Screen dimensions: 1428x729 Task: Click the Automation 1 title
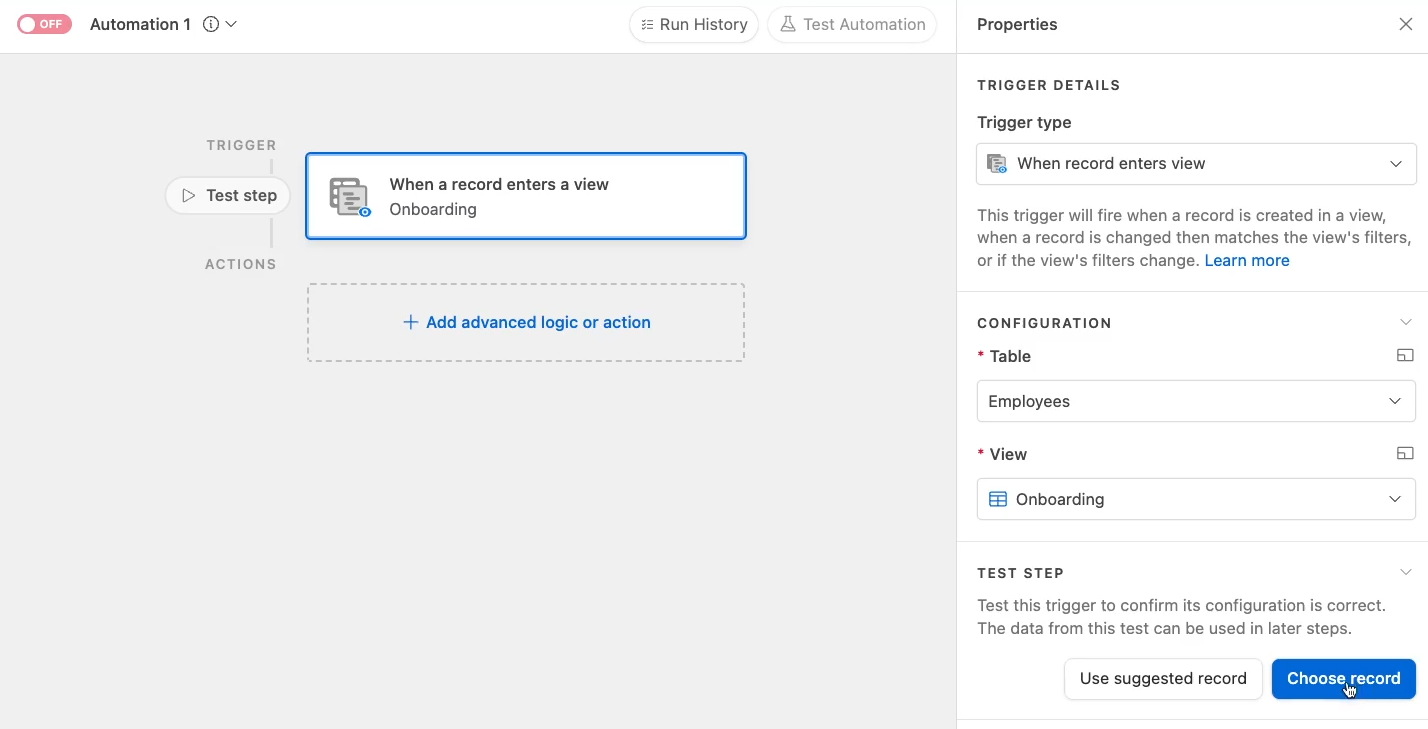tap(140, 24)
